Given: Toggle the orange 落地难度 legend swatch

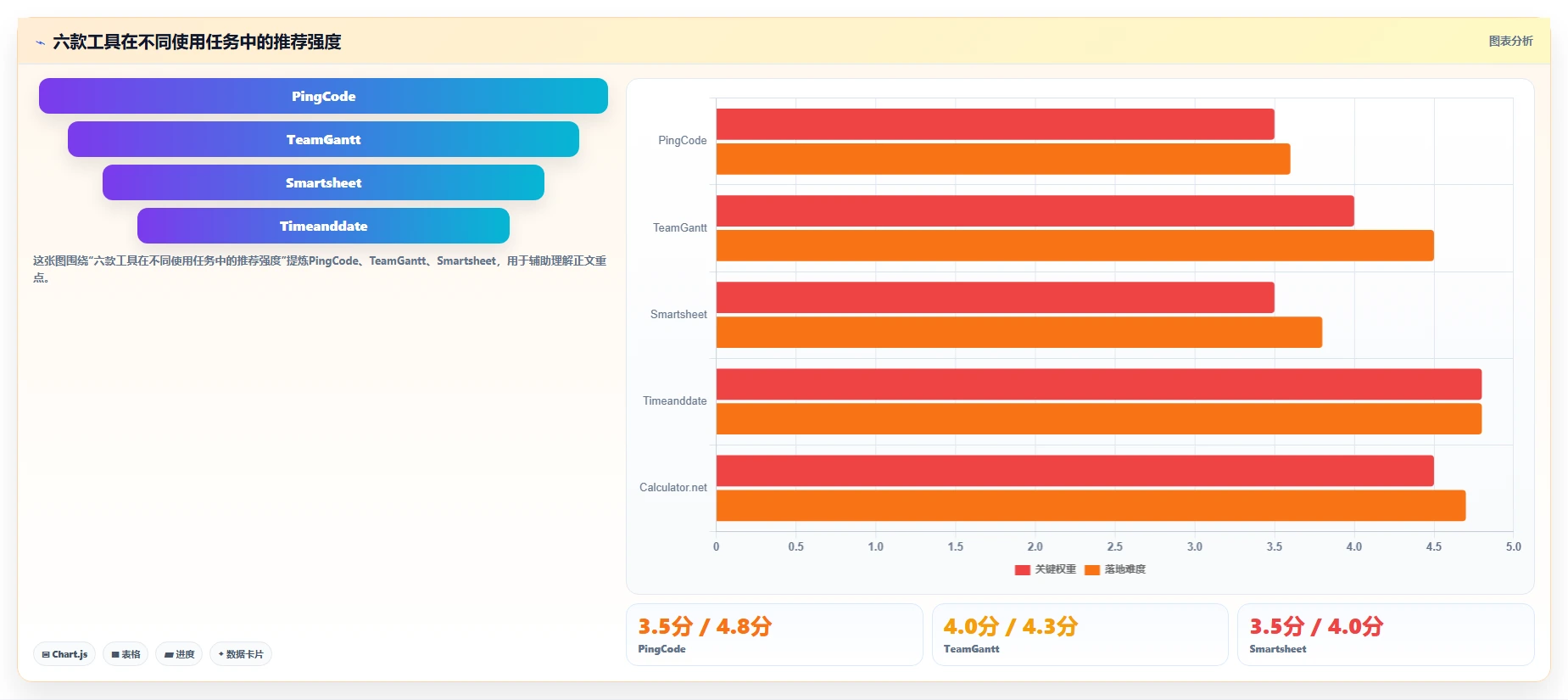Looking at the screenshot, I should [x=1091, y=569].
